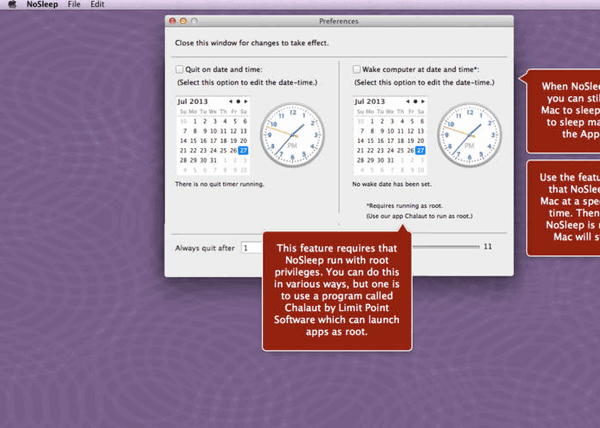
Task: Click 'Use our app Chalaut to run as root' note
Action: coord(419,216)
